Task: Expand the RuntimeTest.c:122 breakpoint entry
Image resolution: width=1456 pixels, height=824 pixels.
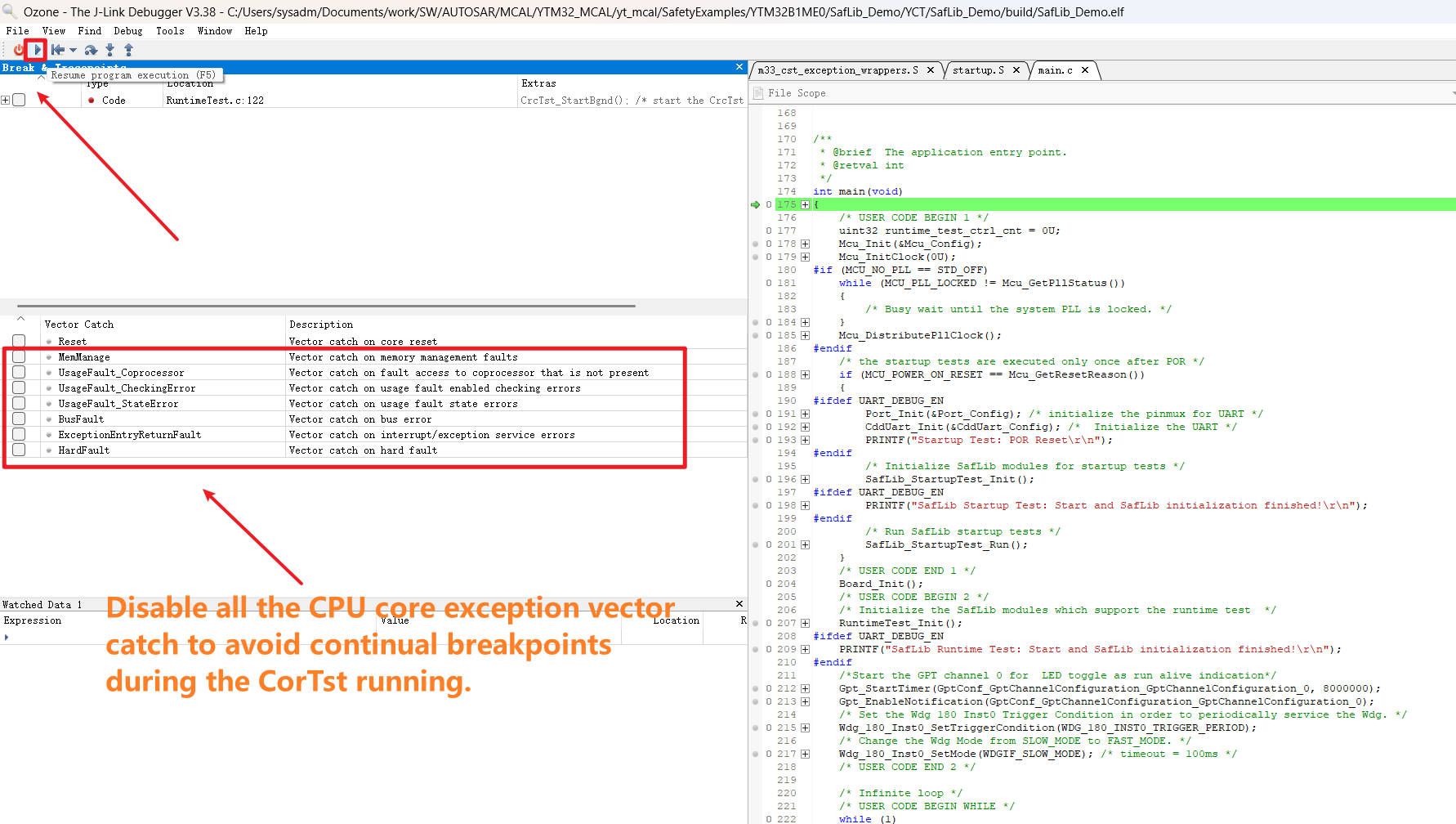Action: [x=6, y=101]
